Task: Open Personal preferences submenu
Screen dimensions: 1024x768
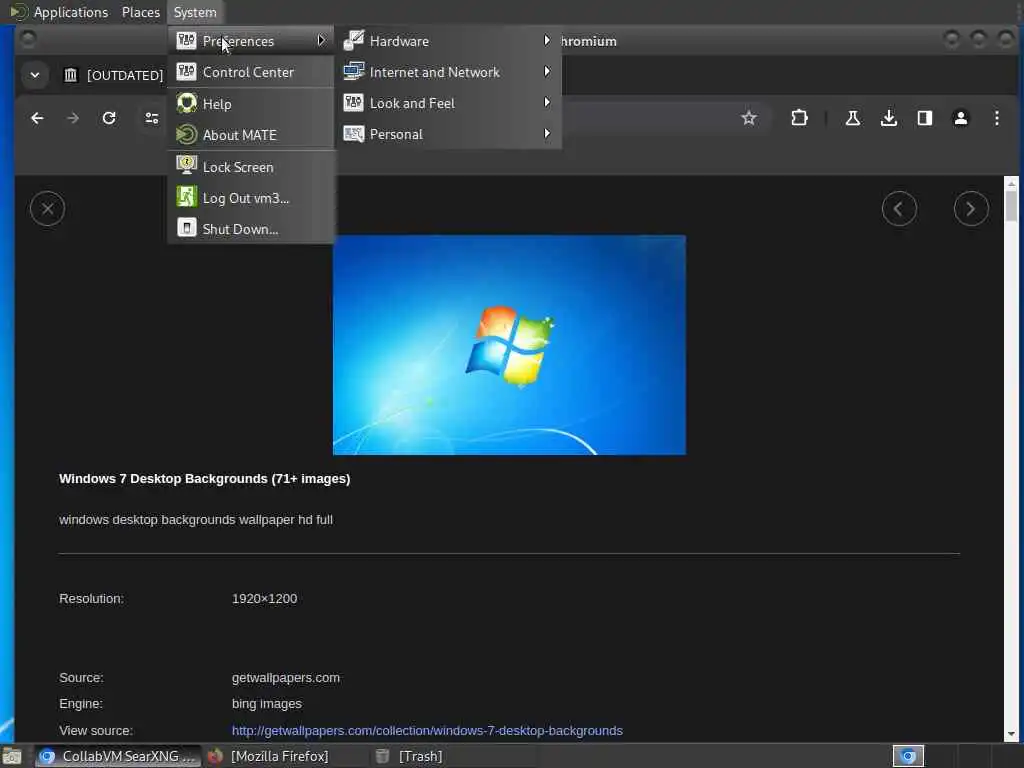Action: point(448,134)
